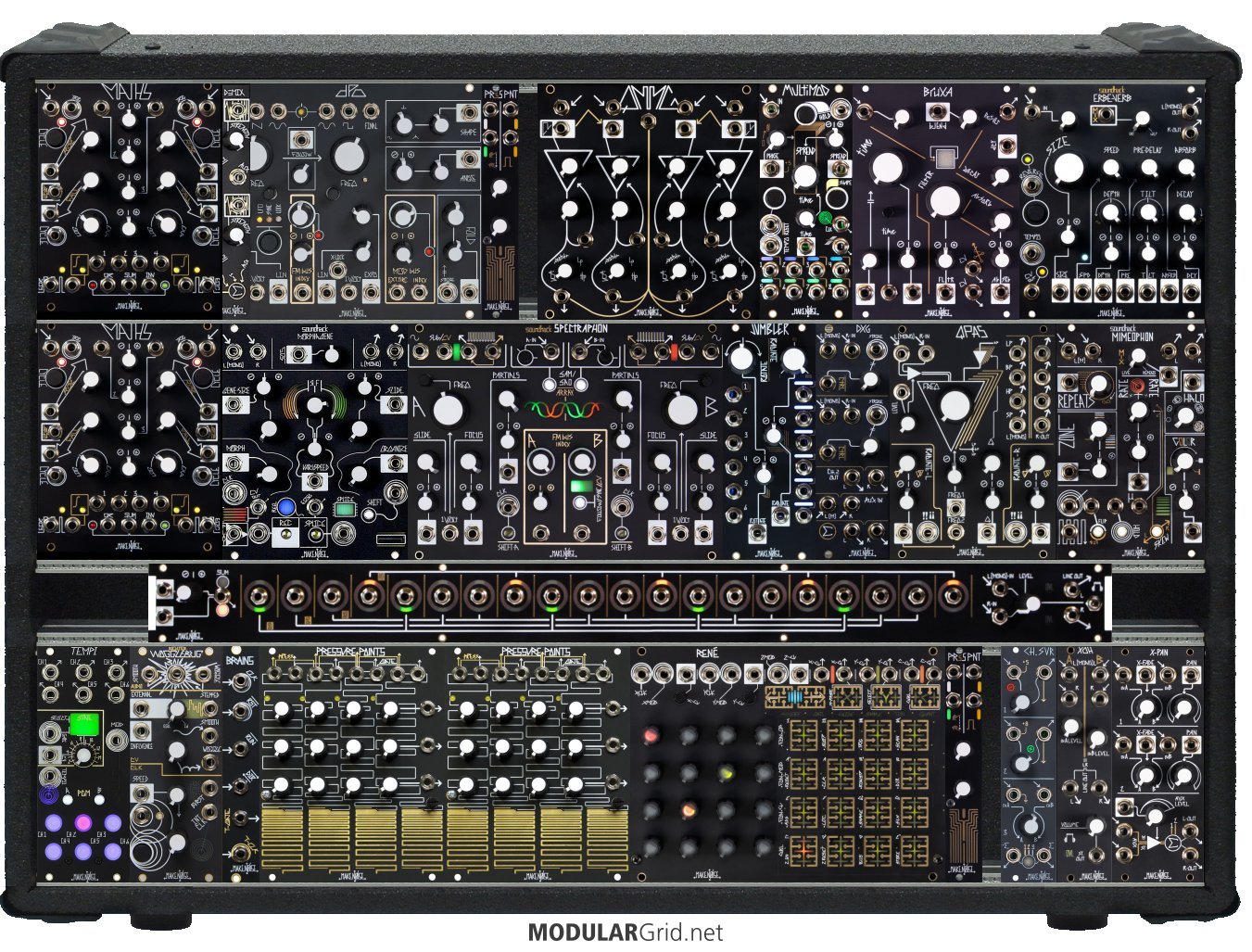Click the MATHS module title in the top row

(130, 93)
